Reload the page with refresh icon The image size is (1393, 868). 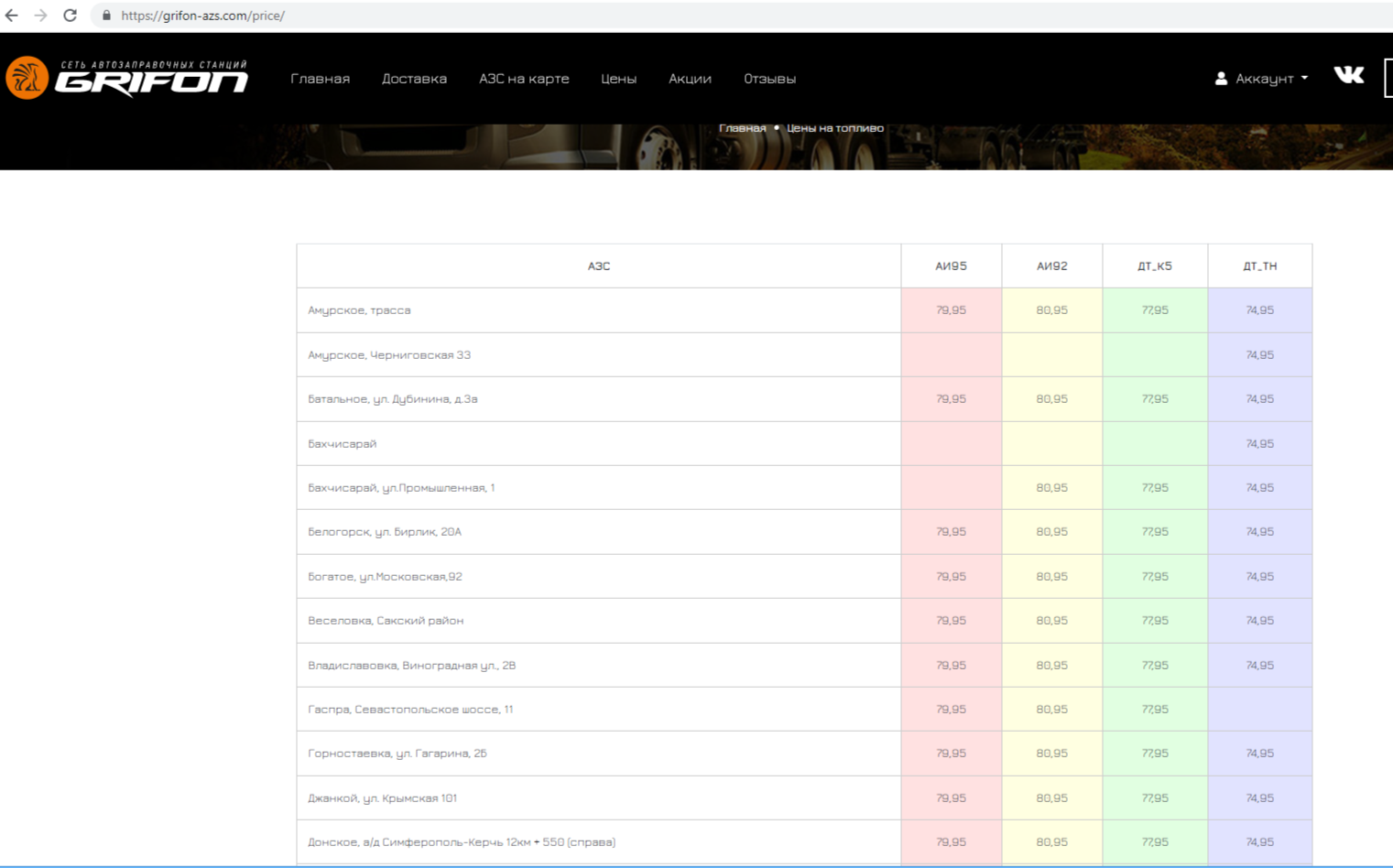[x=70, y=16]
